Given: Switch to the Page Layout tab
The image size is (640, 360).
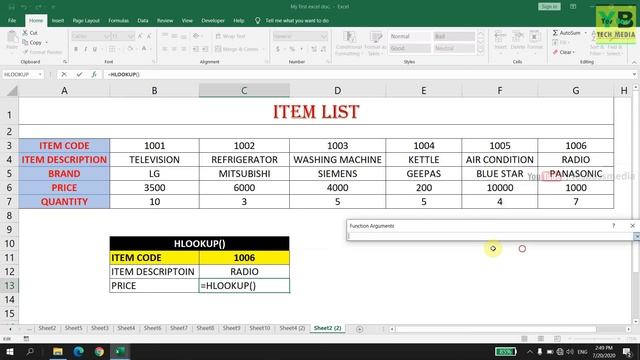Looking at the screenshot, I should coord(86,20).
